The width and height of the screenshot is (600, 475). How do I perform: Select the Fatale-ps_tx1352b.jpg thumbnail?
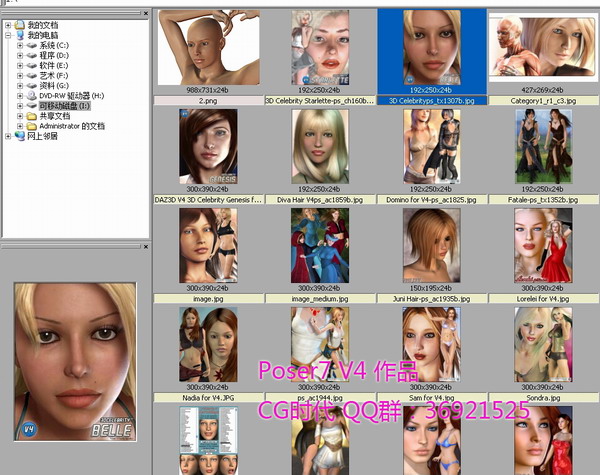point(543,147)
